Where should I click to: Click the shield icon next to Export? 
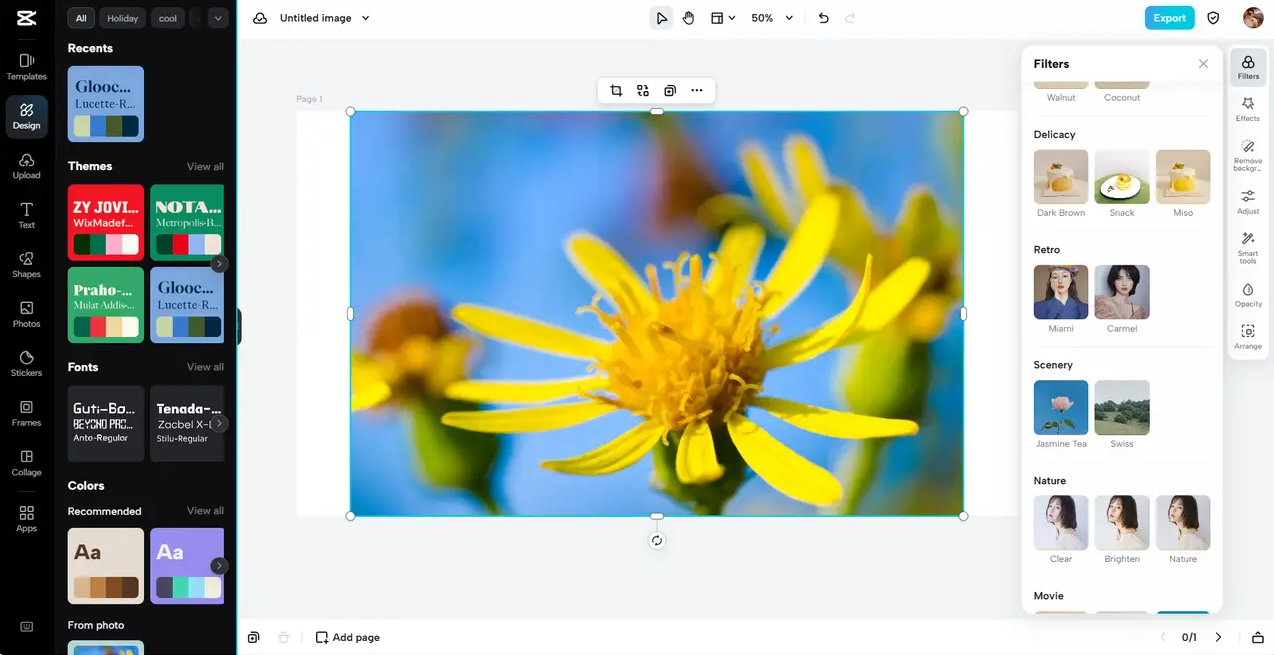click(1213, 18)
